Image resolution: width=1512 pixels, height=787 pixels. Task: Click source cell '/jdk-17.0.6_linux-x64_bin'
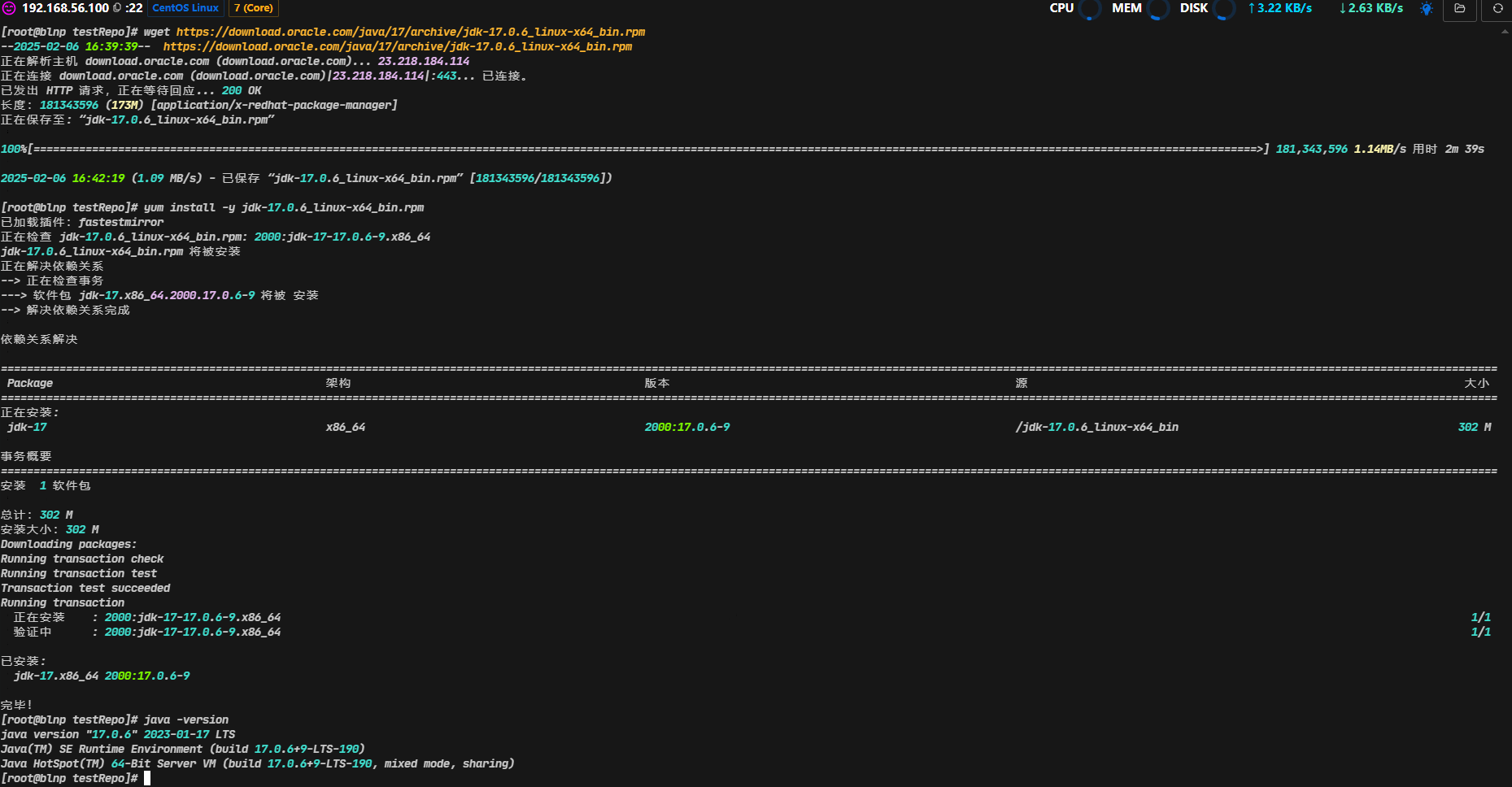click(x=1097, y=427)
